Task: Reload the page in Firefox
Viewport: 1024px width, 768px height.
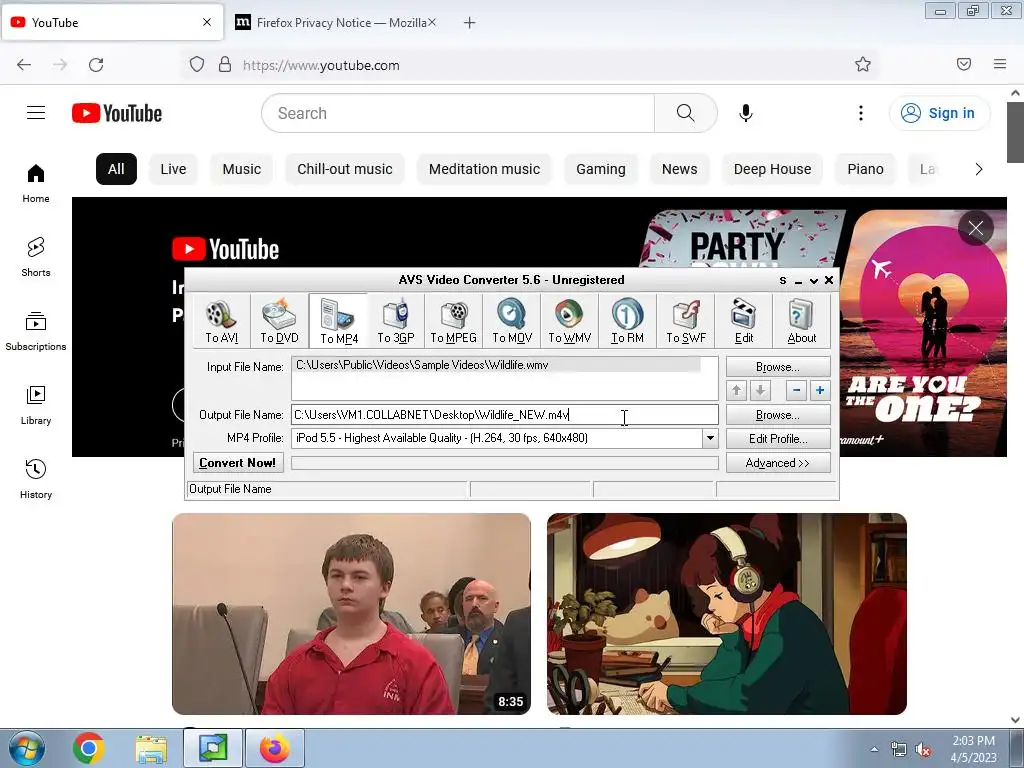Action: click(x=96, y=65)
